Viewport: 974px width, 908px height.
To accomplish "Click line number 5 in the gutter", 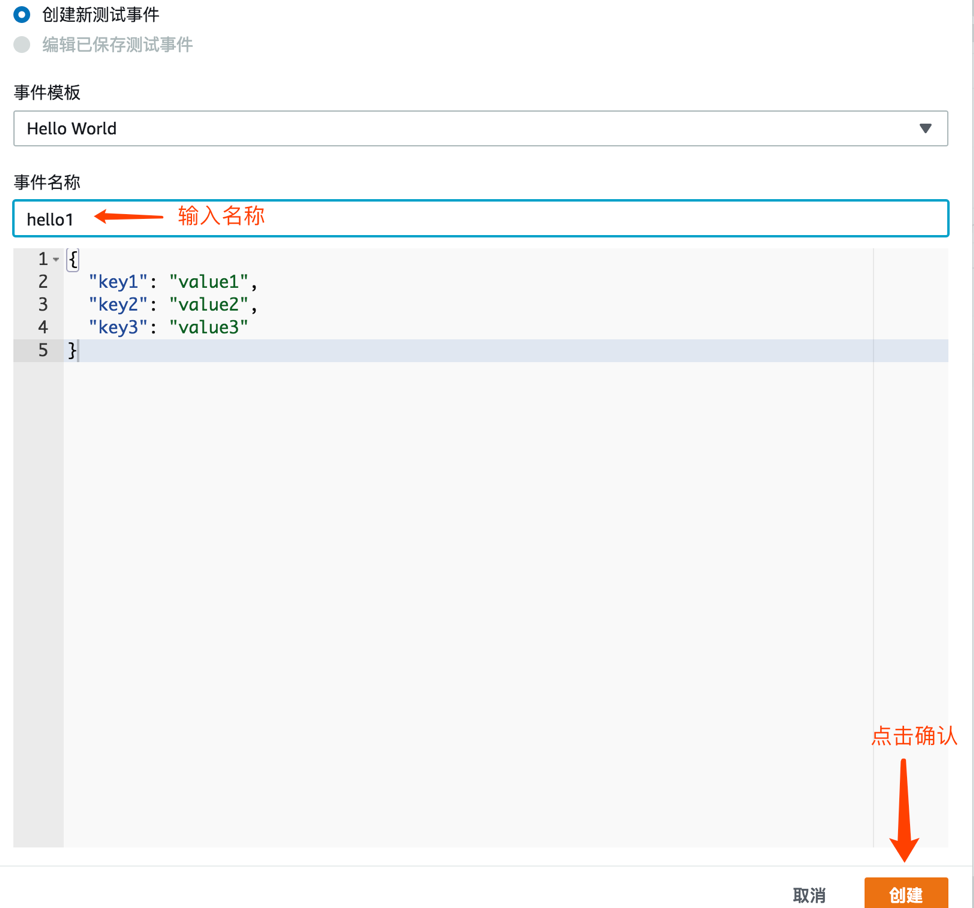I will click(x=43, y=350).
